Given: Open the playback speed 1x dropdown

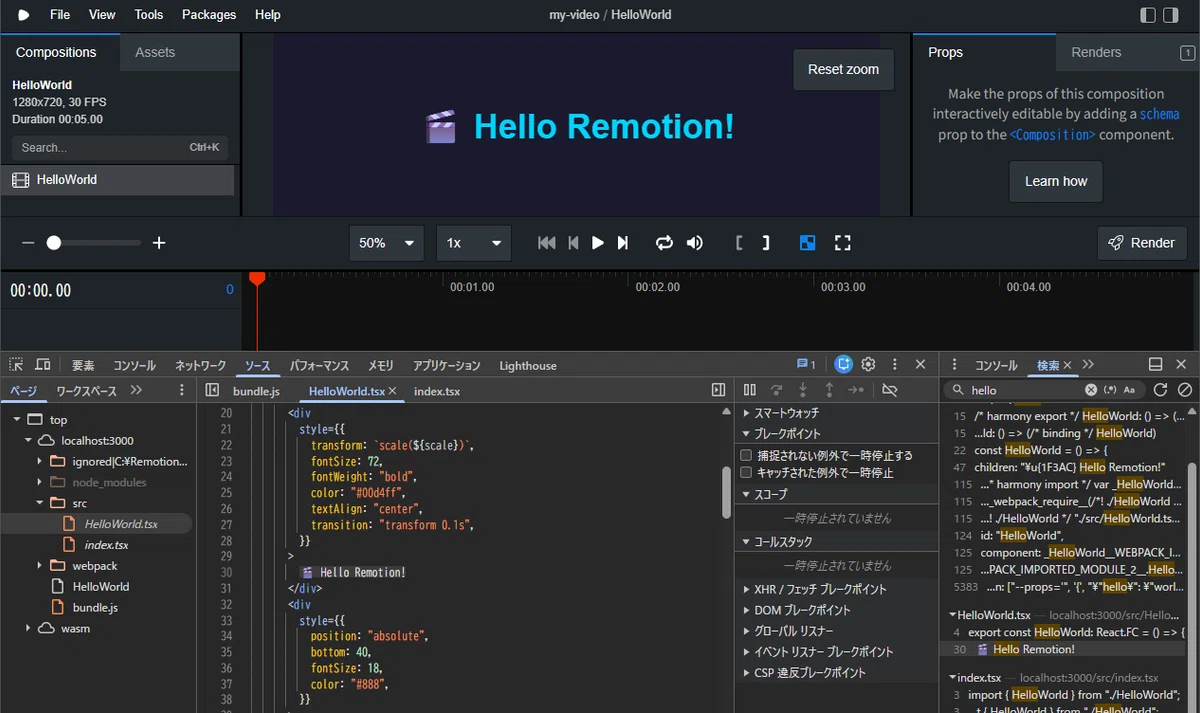Looking at the screenshot, I should [x=474, y=243].
